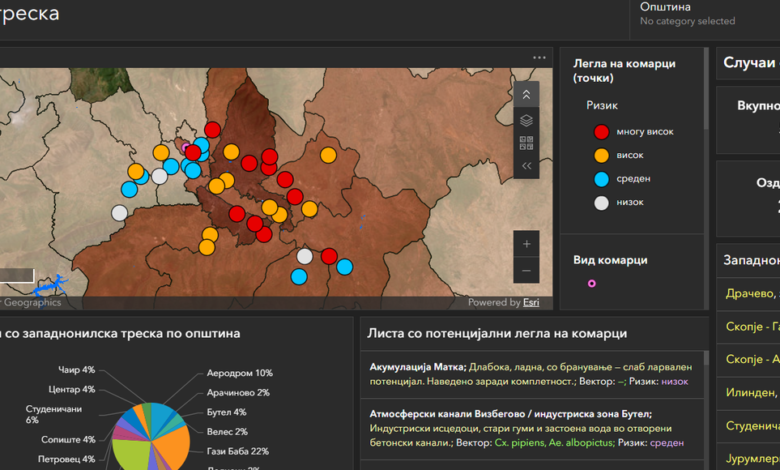Click the 'Петровец 4%' pie label
This screenshot has width=780, height=470.
pyautogui.click(x=67, y=460)
